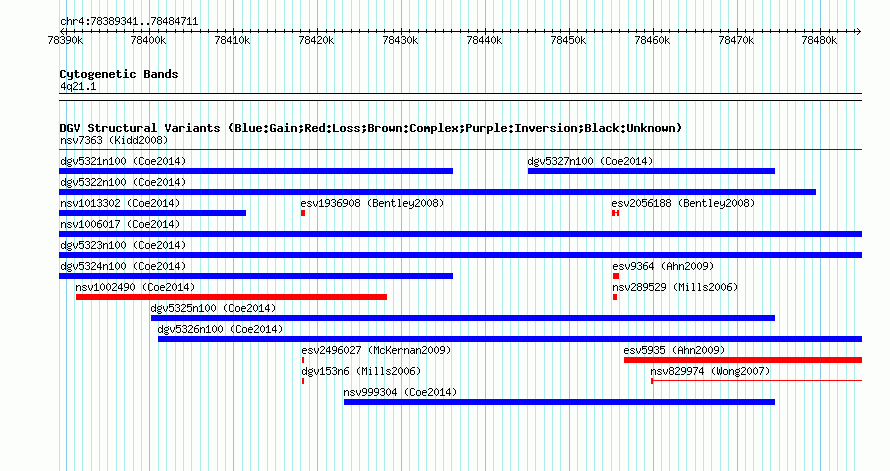Click the nsv289529 (Mills2006) red marker
The image size is (890, 471).
click(x=615, y=297)
